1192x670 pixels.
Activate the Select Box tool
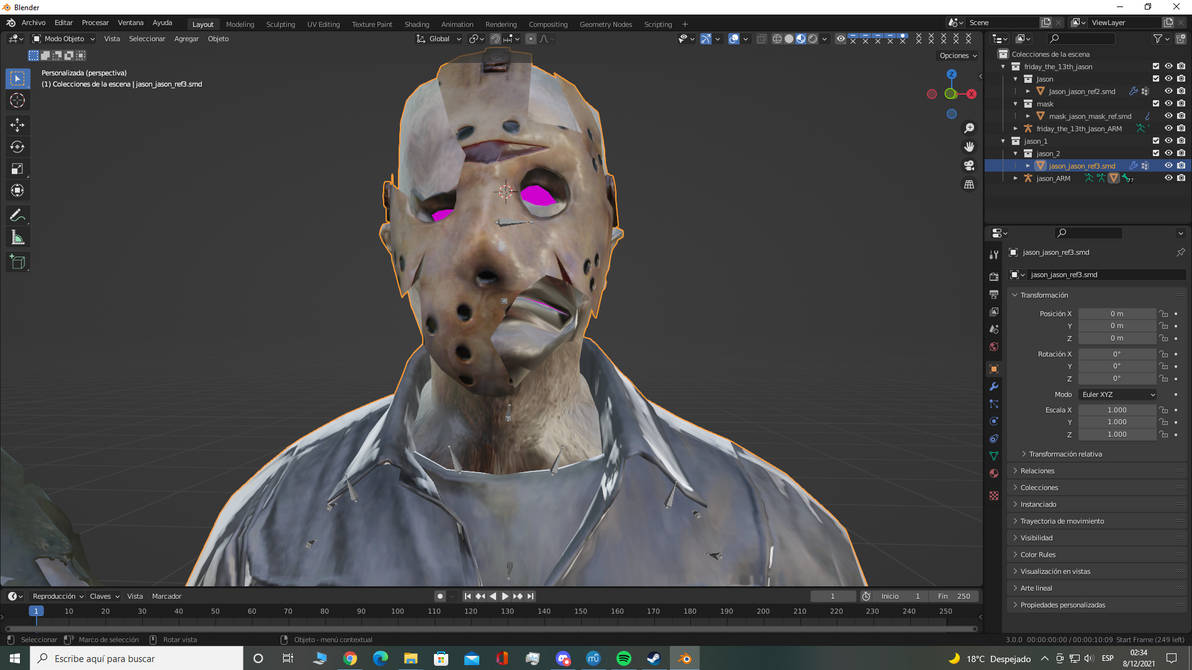coord(17,78)
